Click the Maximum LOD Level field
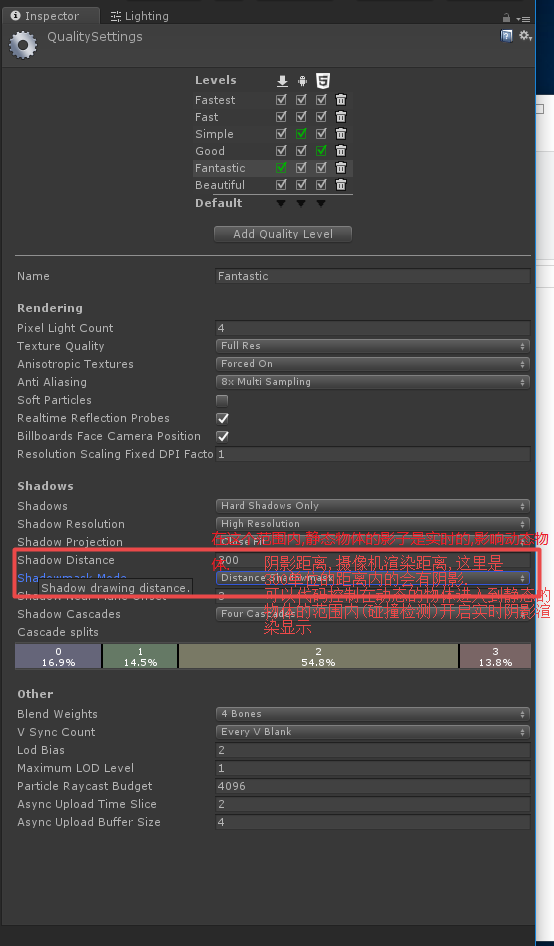This screenshot has width=554, height=946. click(373, 768)
